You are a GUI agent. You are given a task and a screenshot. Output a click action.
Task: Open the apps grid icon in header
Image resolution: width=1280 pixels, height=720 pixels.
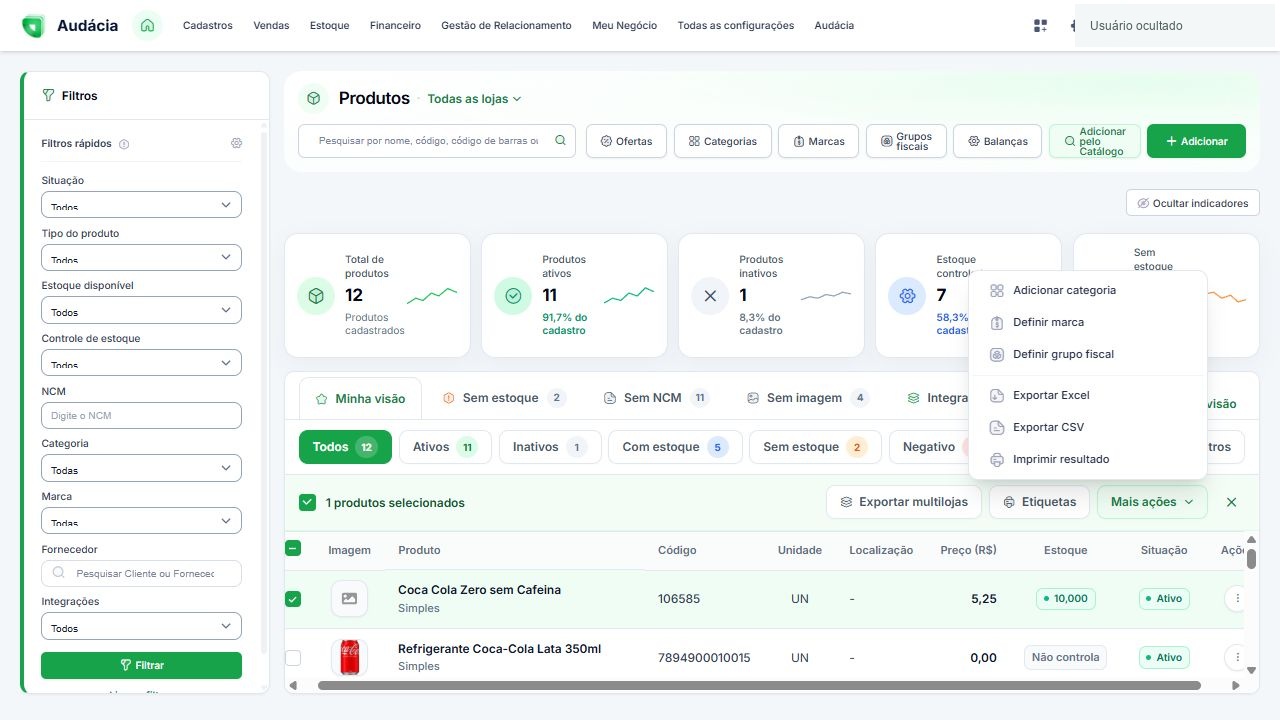pos(1040,26)
